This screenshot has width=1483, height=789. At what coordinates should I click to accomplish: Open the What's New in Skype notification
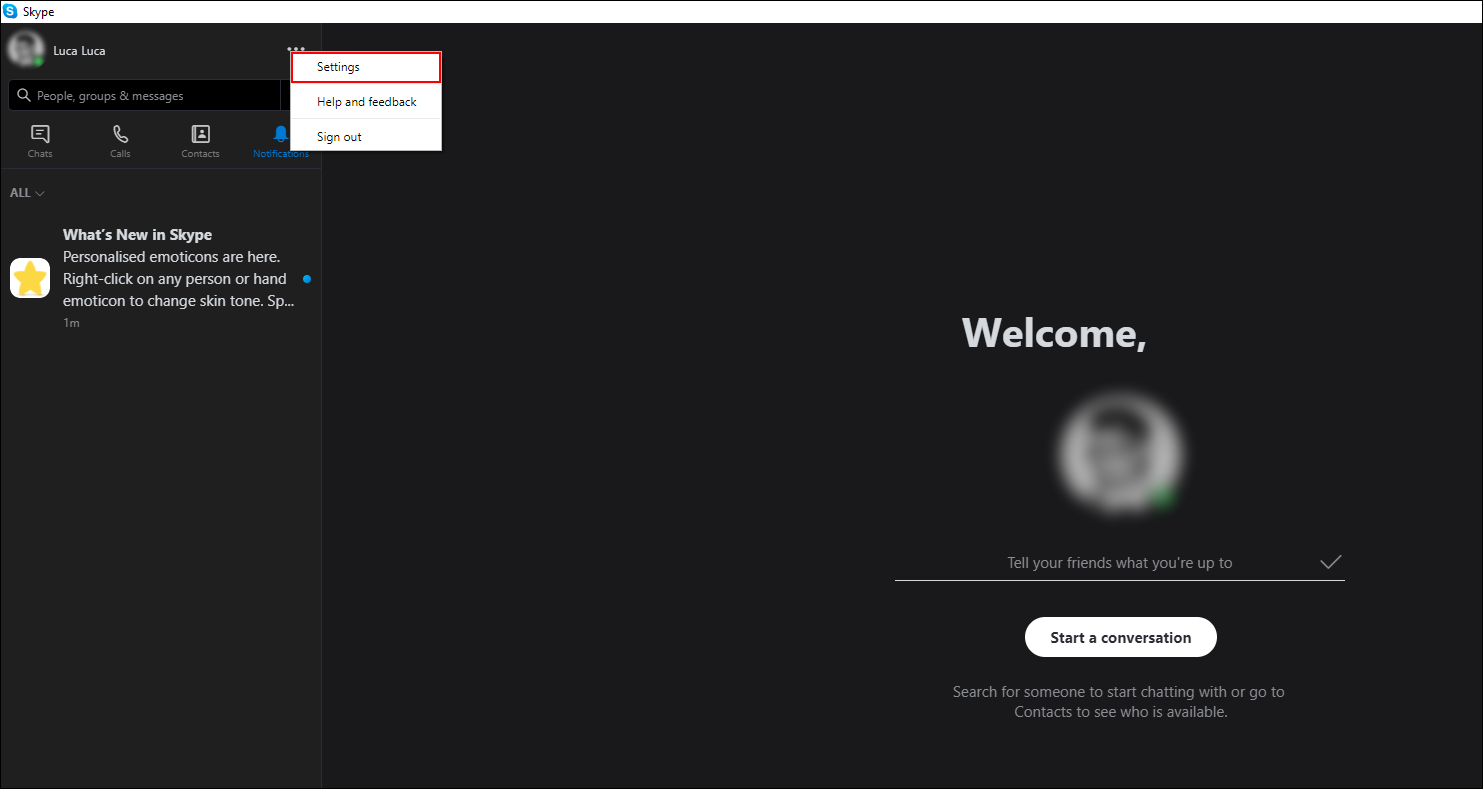160,278
